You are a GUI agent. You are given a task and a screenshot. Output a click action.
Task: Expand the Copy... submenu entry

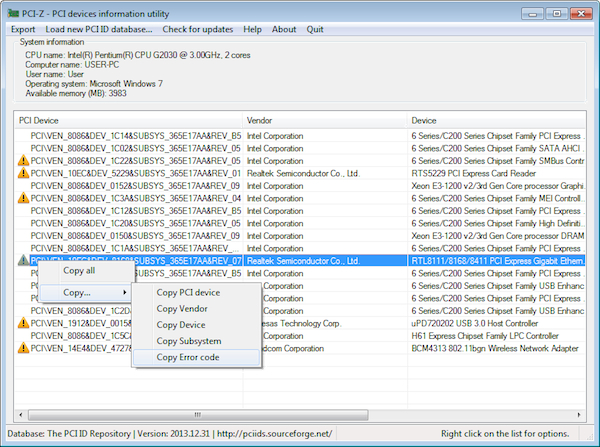click(85, 292)
